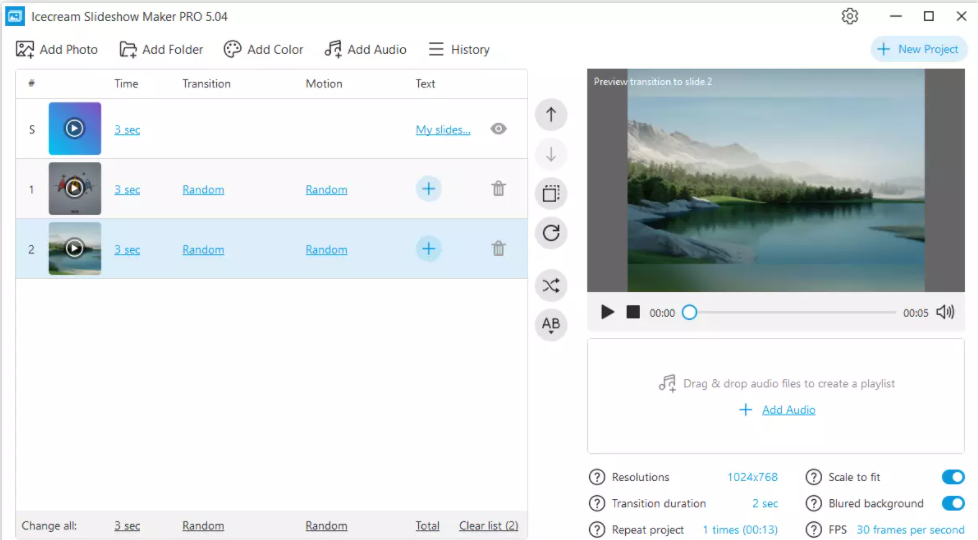Screen dimensions: 978x540
Task: Open the settings gear icon
Action: 850,16
